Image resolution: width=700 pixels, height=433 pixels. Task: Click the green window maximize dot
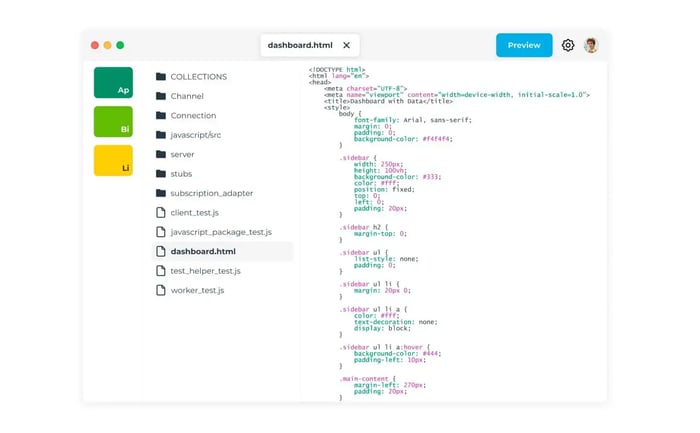click(x=120, y=45)
